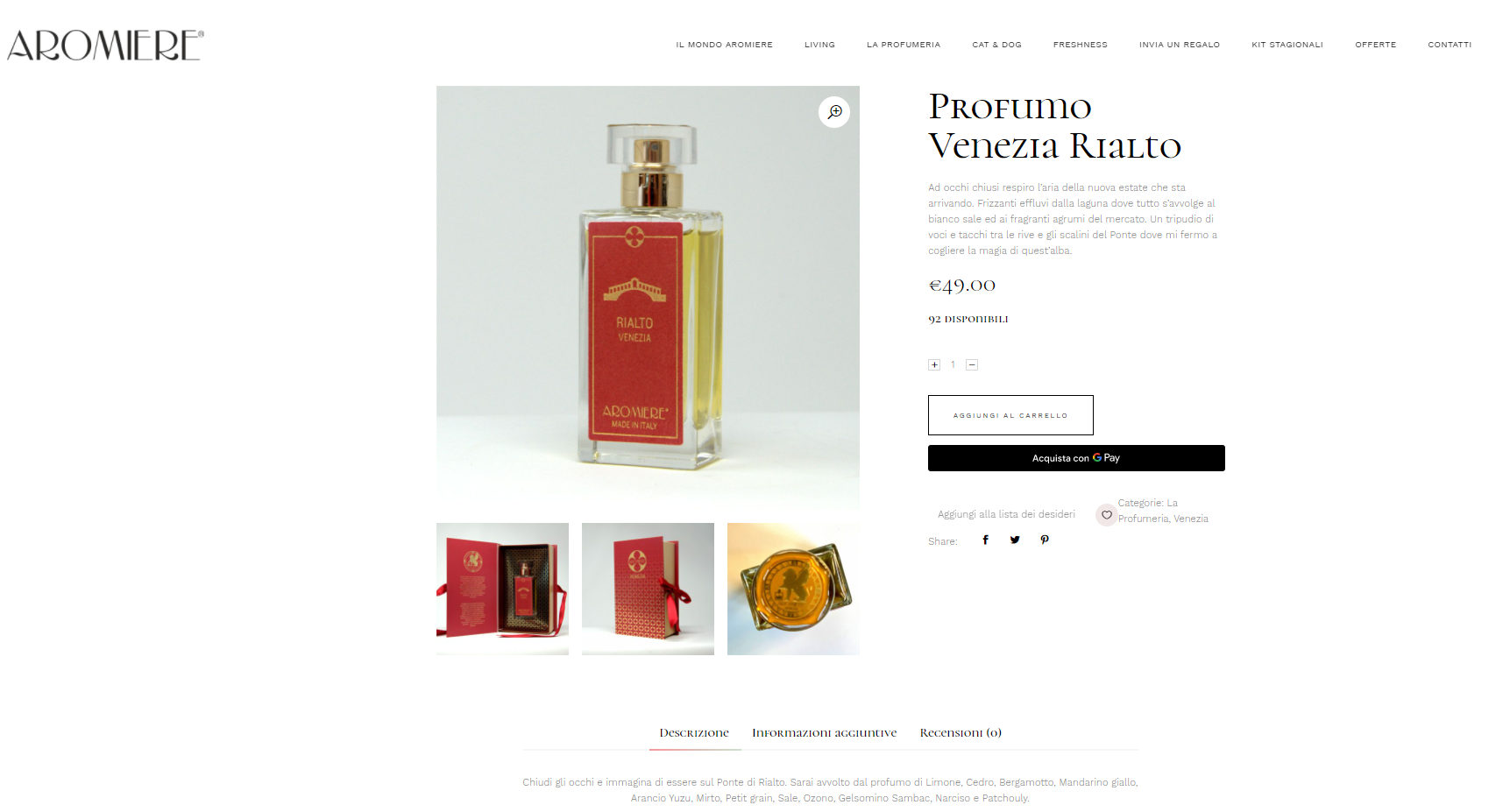
Task: Select closed red box thumbnail
Action: click(648, 589)
